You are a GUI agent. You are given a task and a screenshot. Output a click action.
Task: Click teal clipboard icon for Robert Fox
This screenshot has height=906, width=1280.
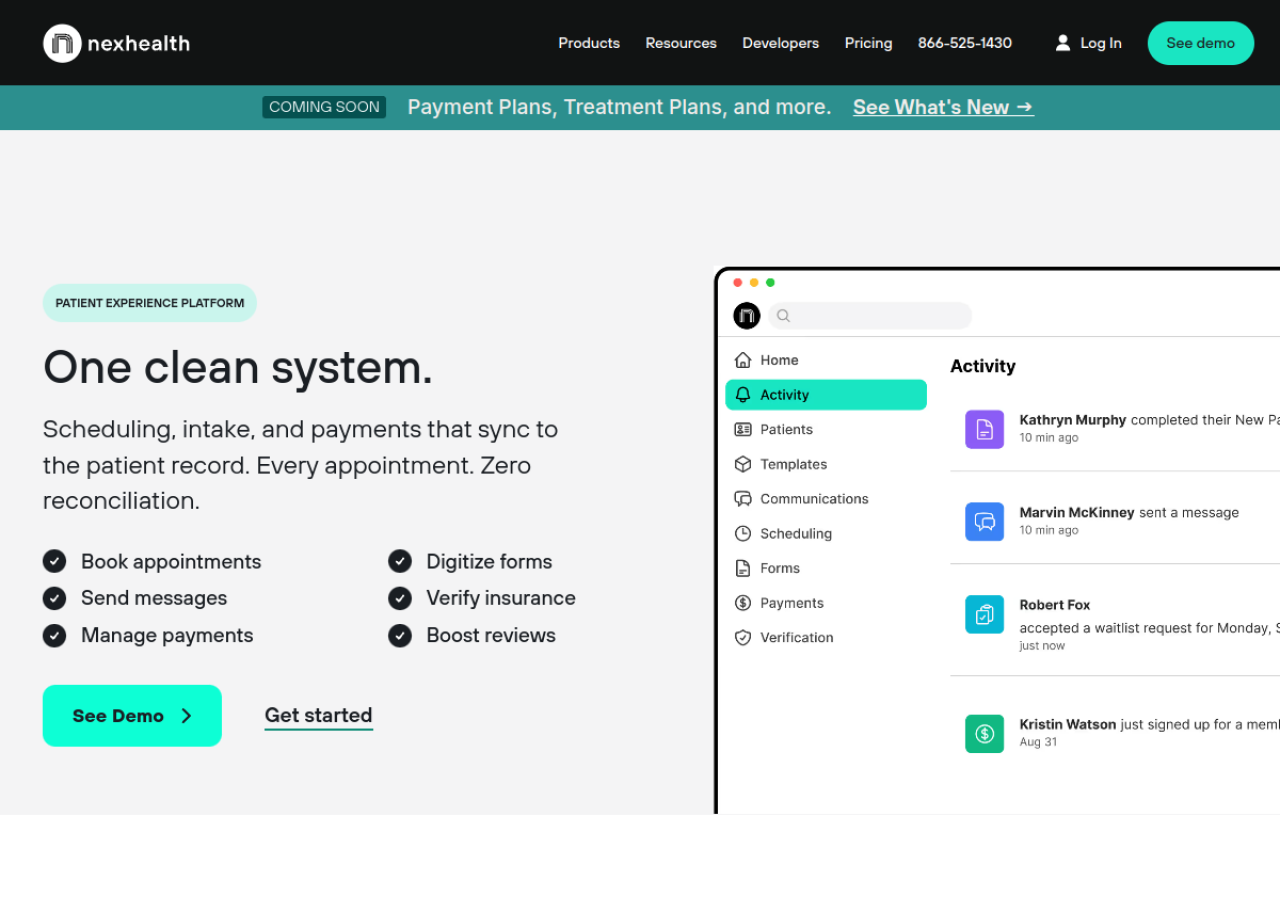pyautogui.click(x=985, y=614)
